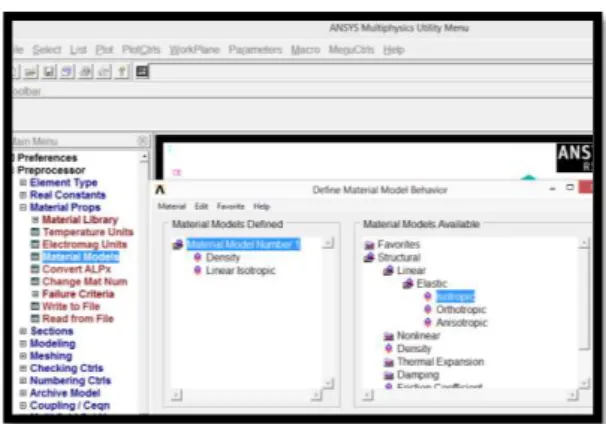Click the black icon beside command input

tap(142, 72)
